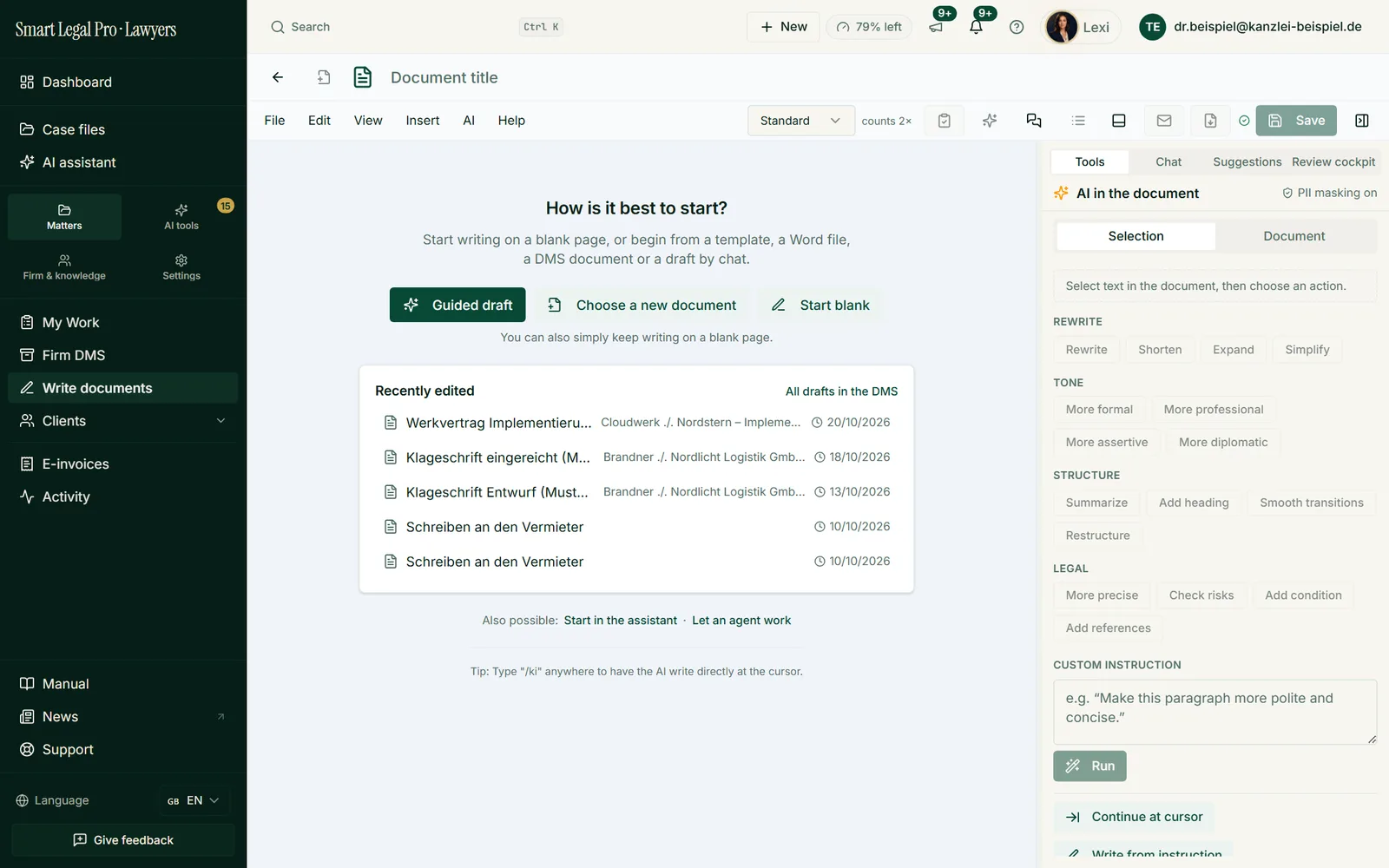
Task: Click the Guided draft button
Action: tap(458, 305)
